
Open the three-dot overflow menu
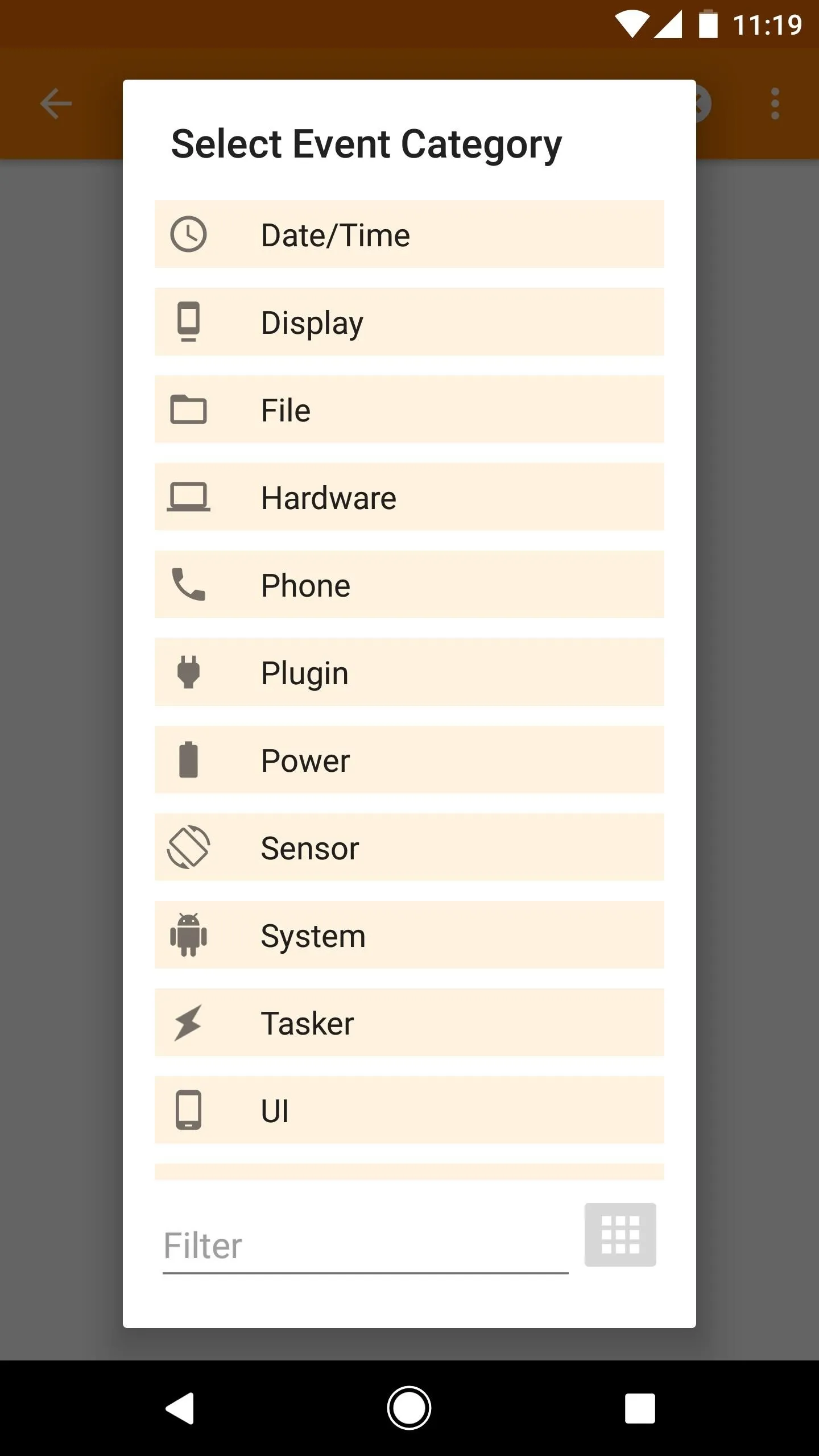[775, 104]
